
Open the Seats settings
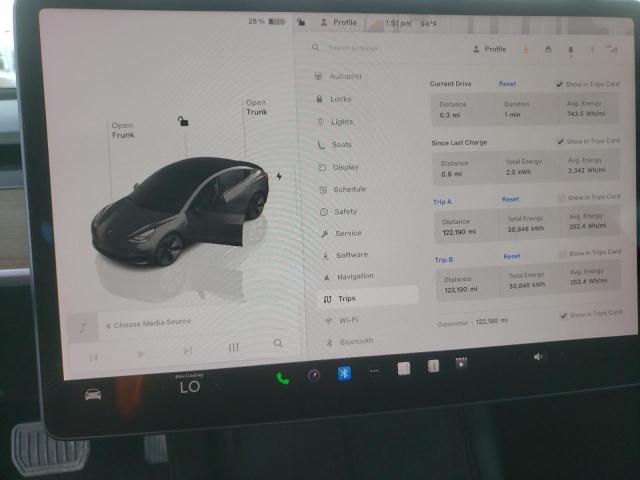tap(335, 144)
